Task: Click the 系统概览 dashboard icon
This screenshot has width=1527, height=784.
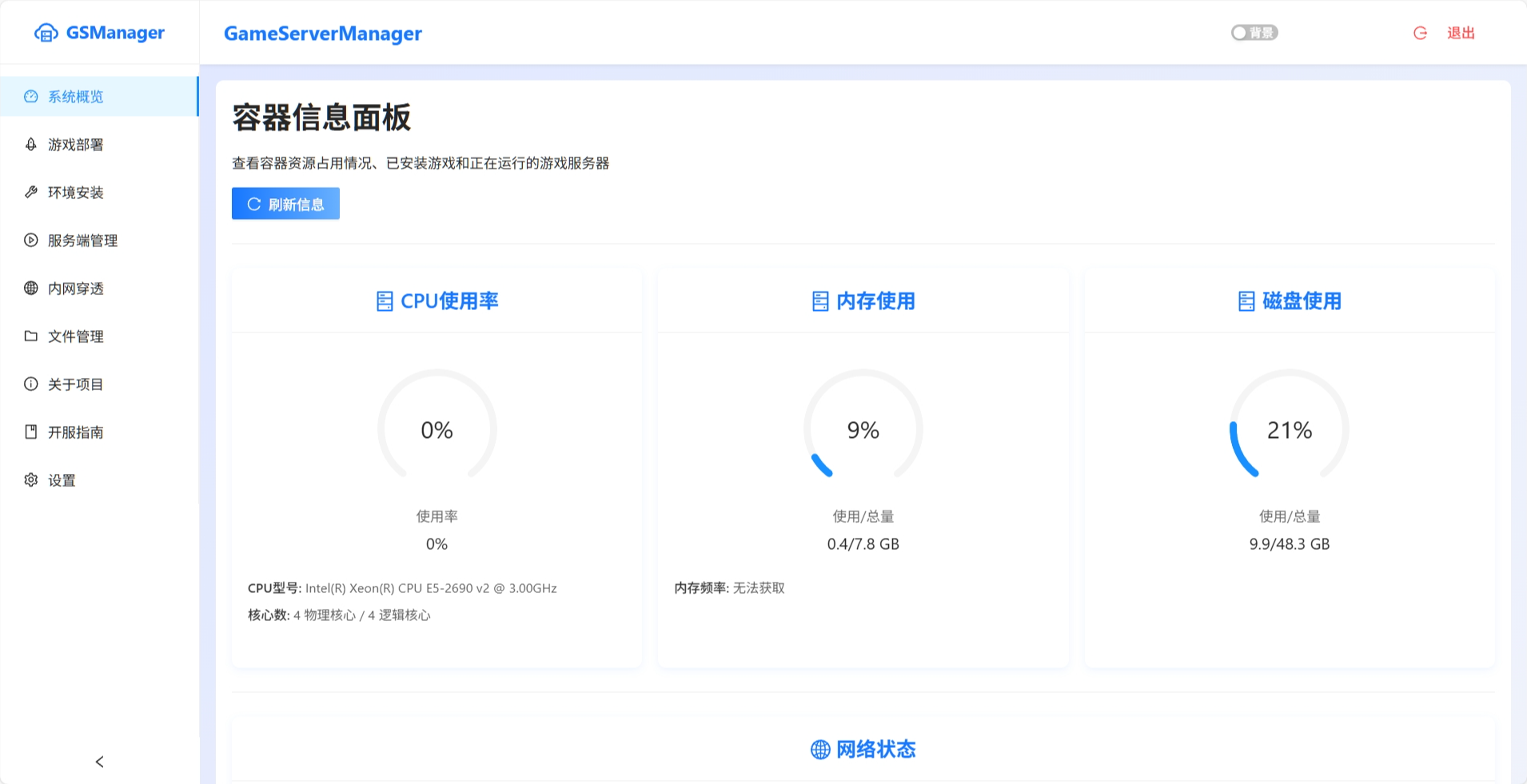Action: click(x=31, y=97)
